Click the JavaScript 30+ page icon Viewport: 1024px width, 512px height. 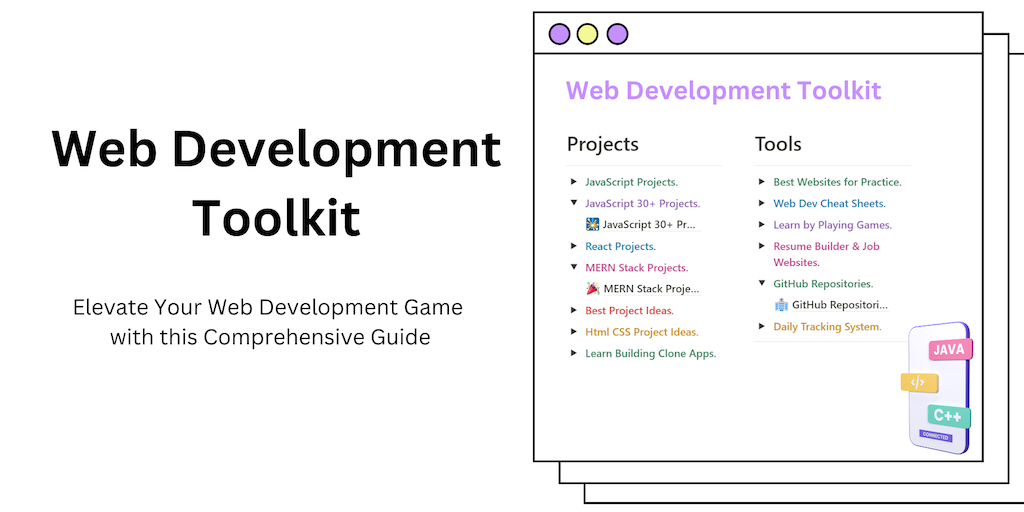[x=593, y=225]
